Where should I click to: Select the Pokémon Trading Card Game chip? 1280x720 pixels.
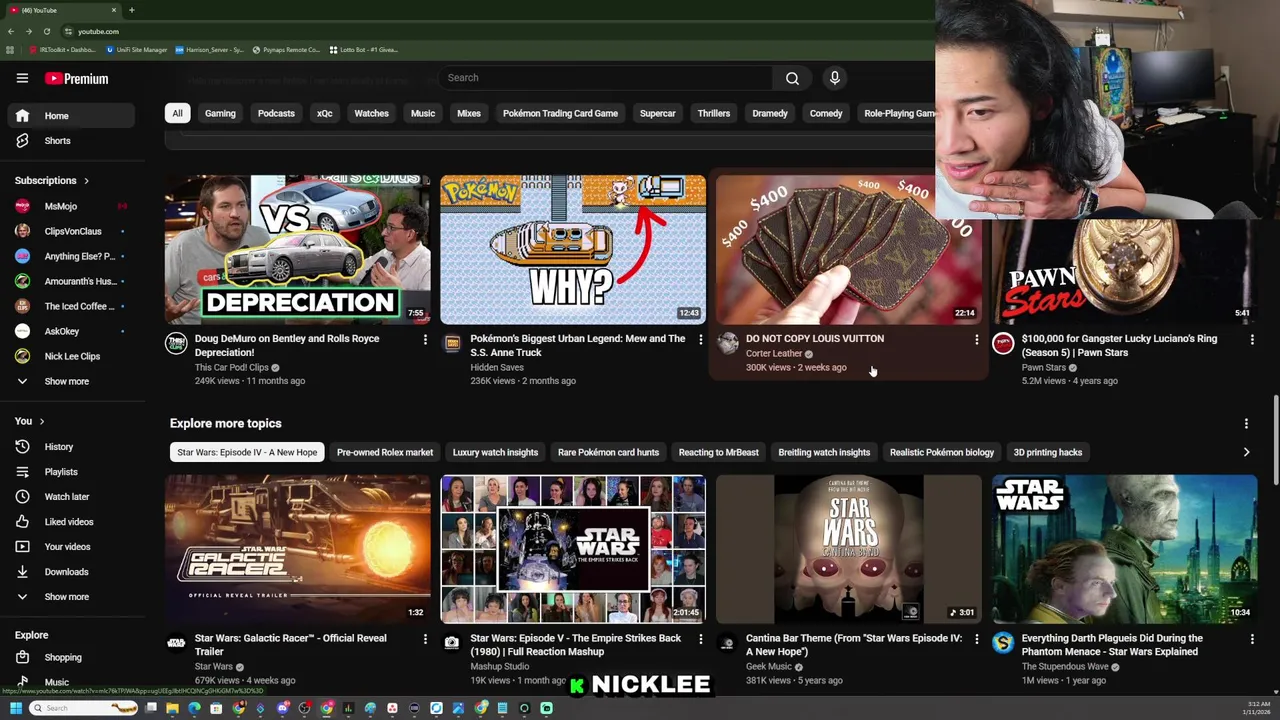click(x=560, y=113)
